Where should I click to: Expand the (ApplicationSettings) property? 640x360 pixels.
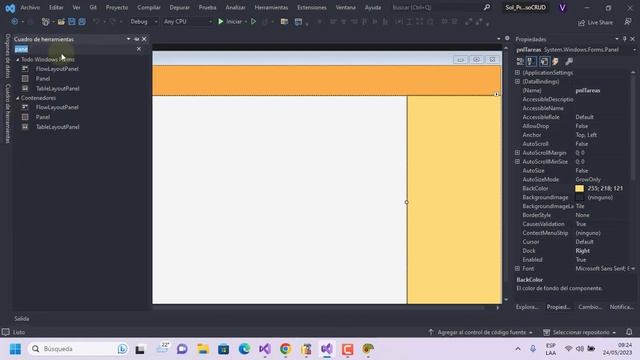[517, 72]
